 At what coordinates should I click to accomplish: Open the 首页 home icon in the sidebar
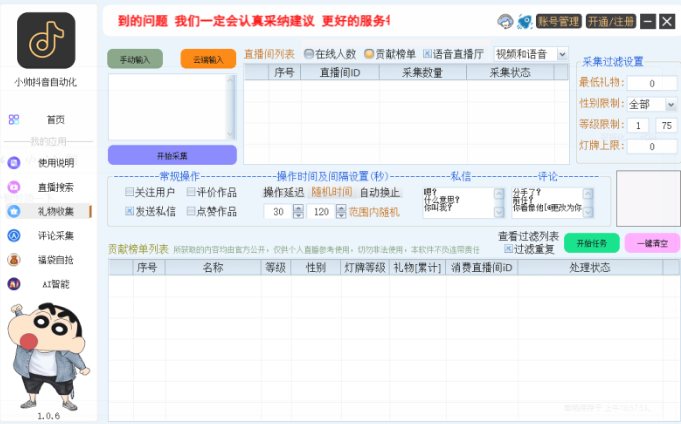pos(14,119)
